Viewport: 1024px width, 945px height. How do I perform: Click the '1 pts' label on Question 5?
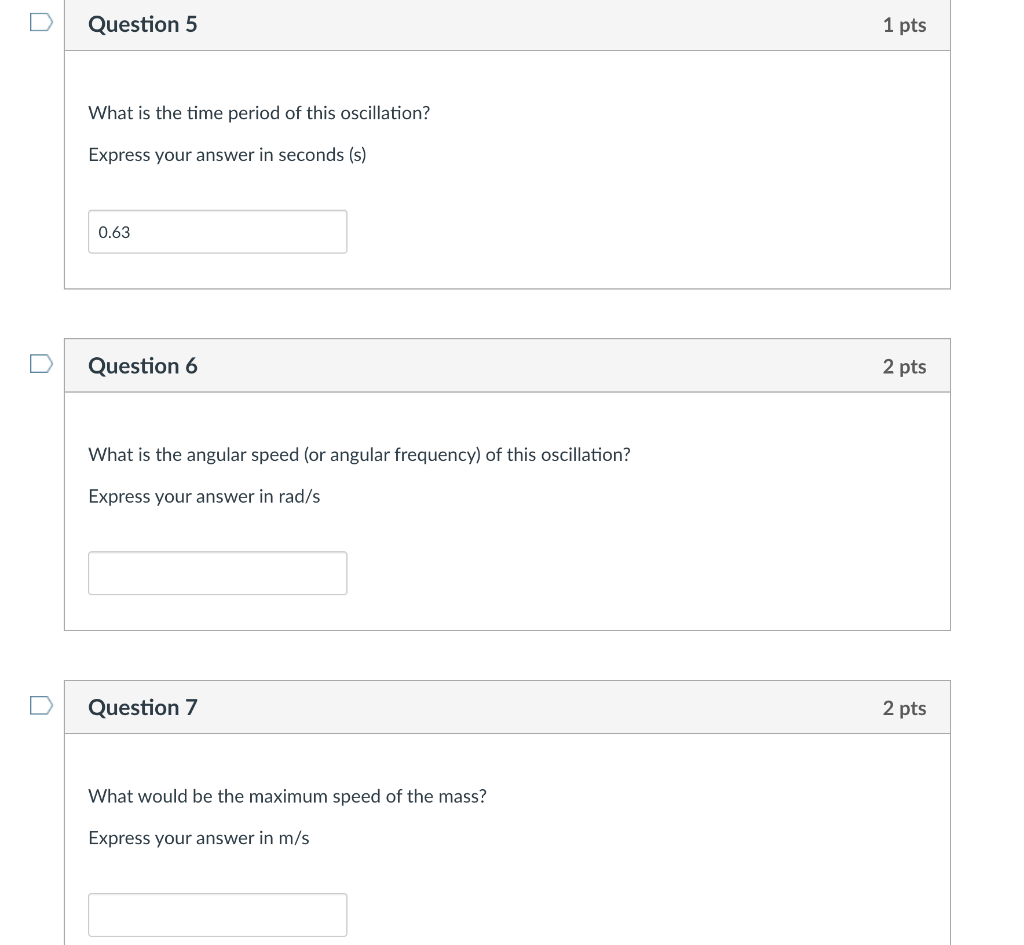pos(904,25)
